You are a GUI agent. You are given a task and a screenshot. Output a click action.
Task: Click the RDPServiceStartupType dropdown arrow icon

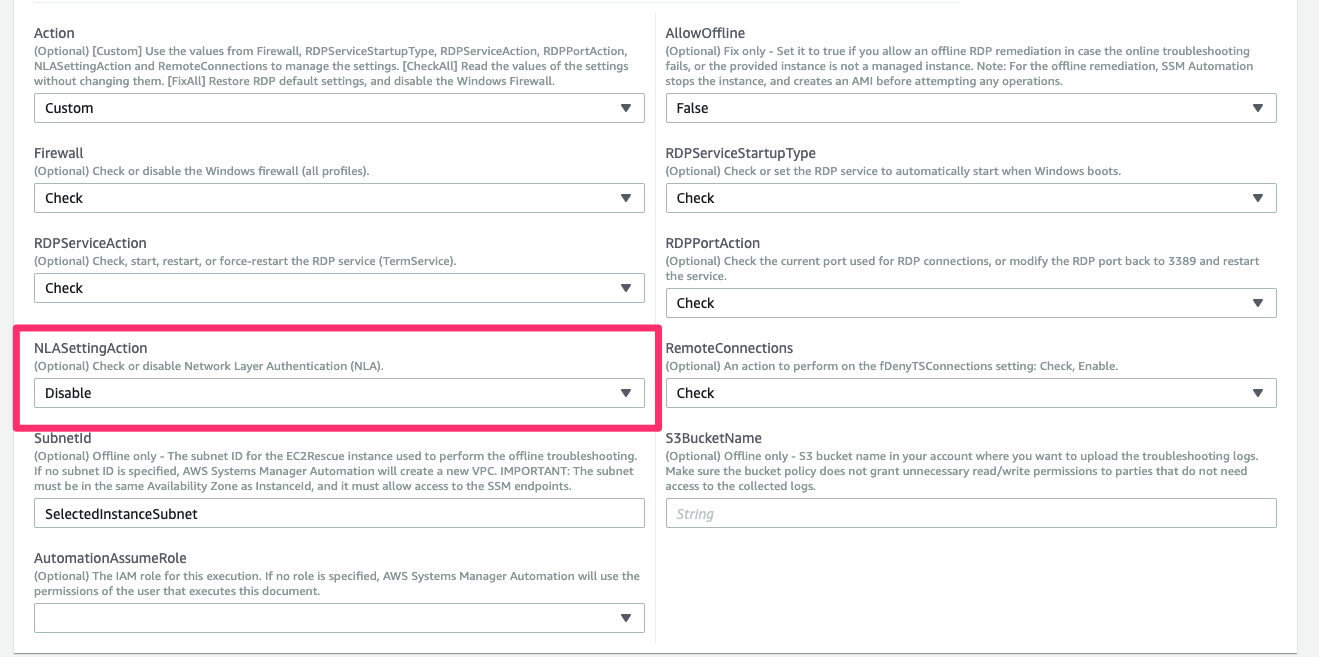click(x=1261, y=198)
